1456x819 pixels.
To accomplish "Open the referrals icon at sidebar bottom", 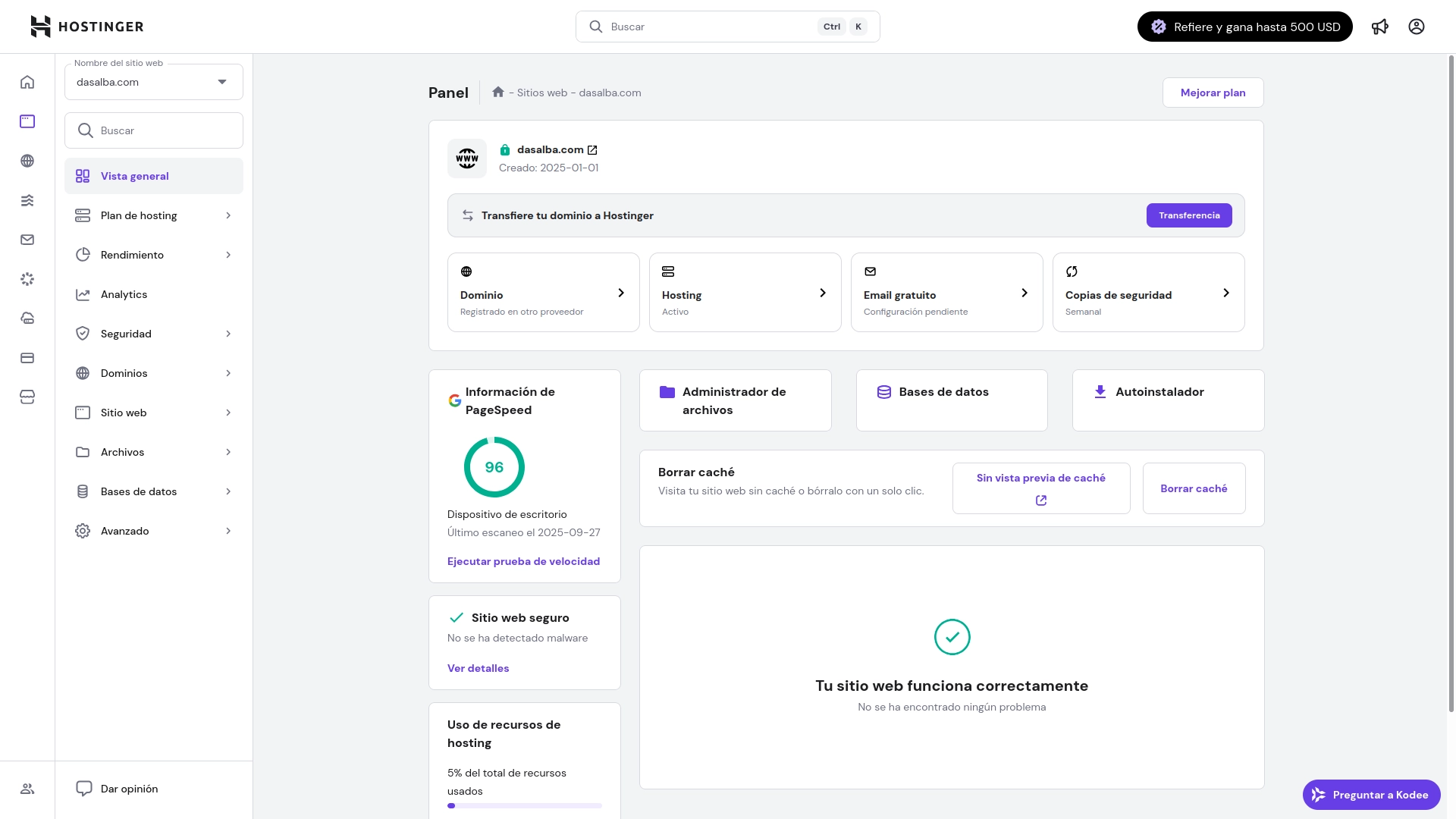I will coord(27,789).
